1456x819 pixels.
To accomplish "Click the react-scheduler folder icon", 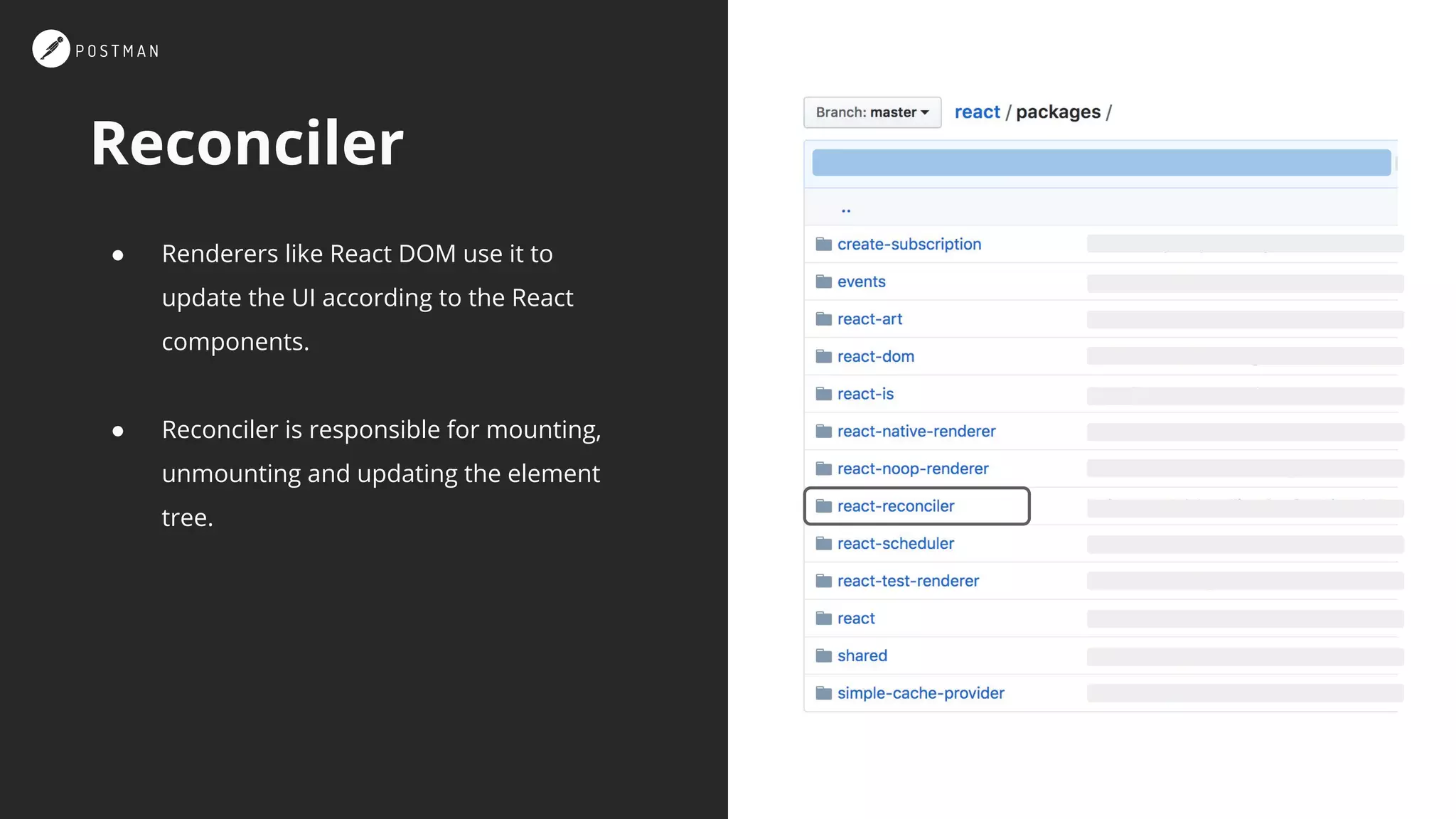I will 824,544.
